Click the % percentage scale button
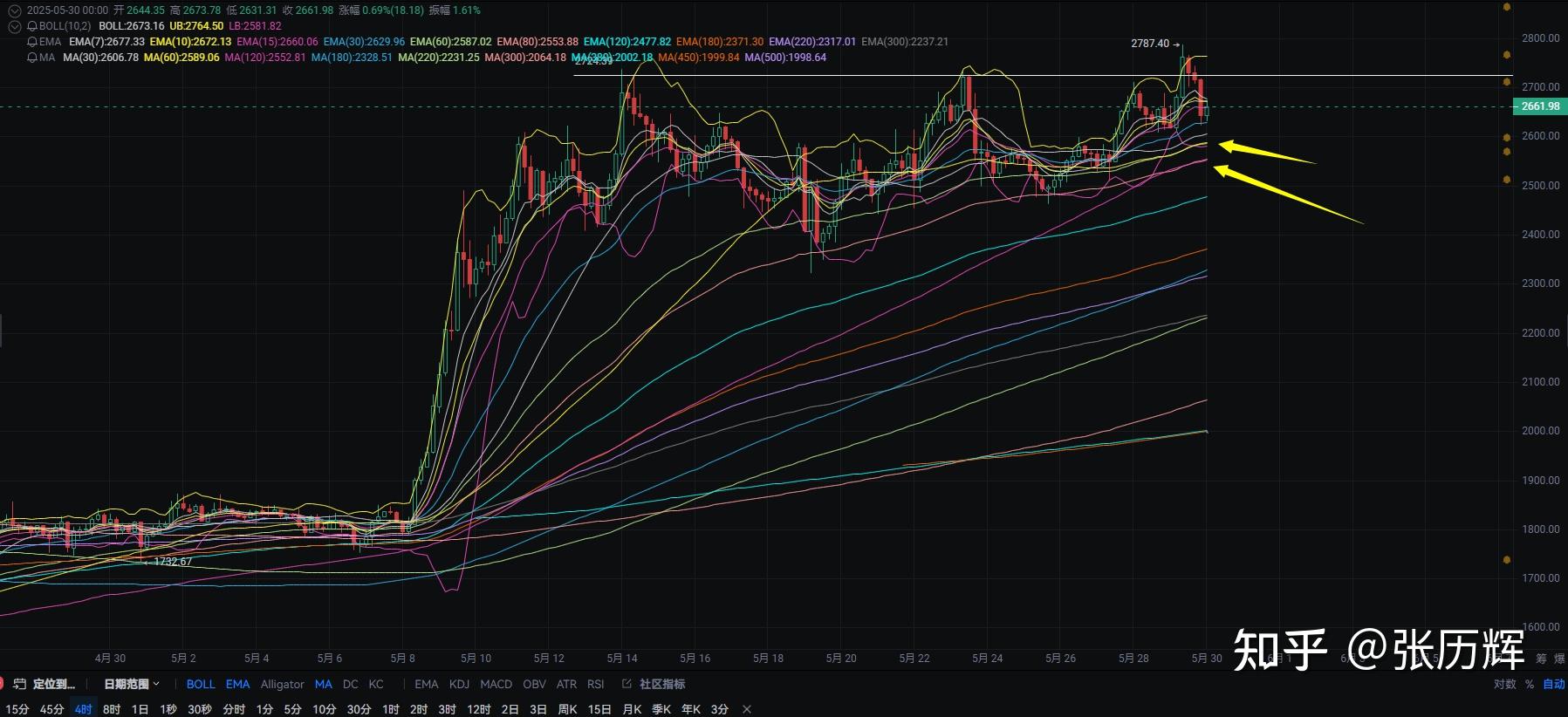The height and width of the screenshot is (717, 1568). click(1530, 684)
